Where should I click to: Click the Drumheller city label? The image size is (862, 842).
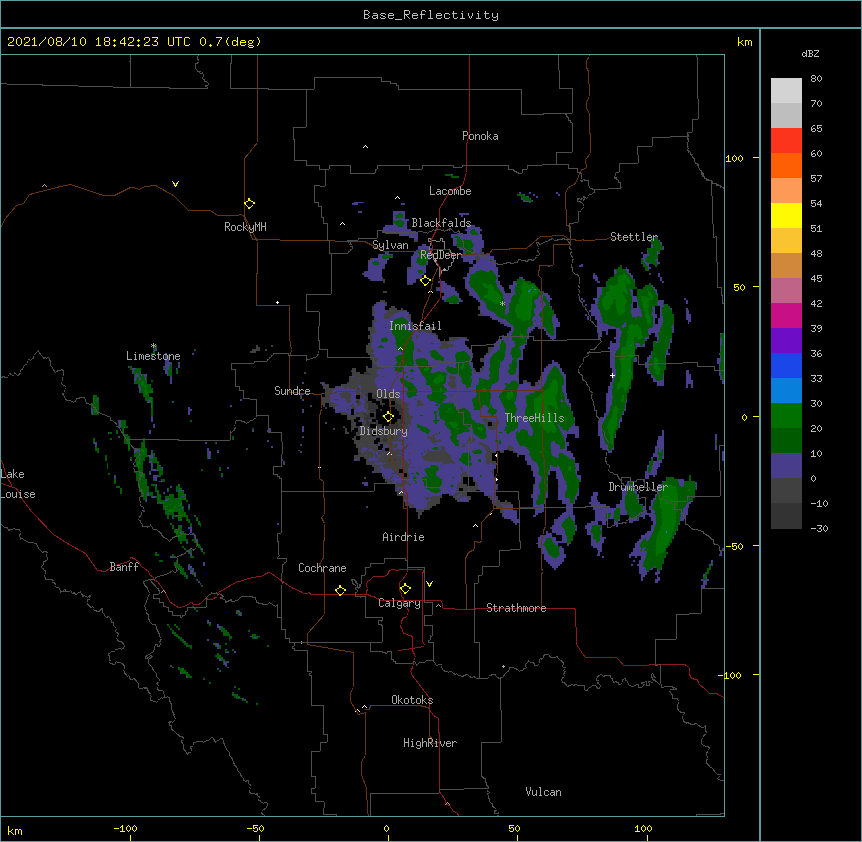(x=638, y=487)
